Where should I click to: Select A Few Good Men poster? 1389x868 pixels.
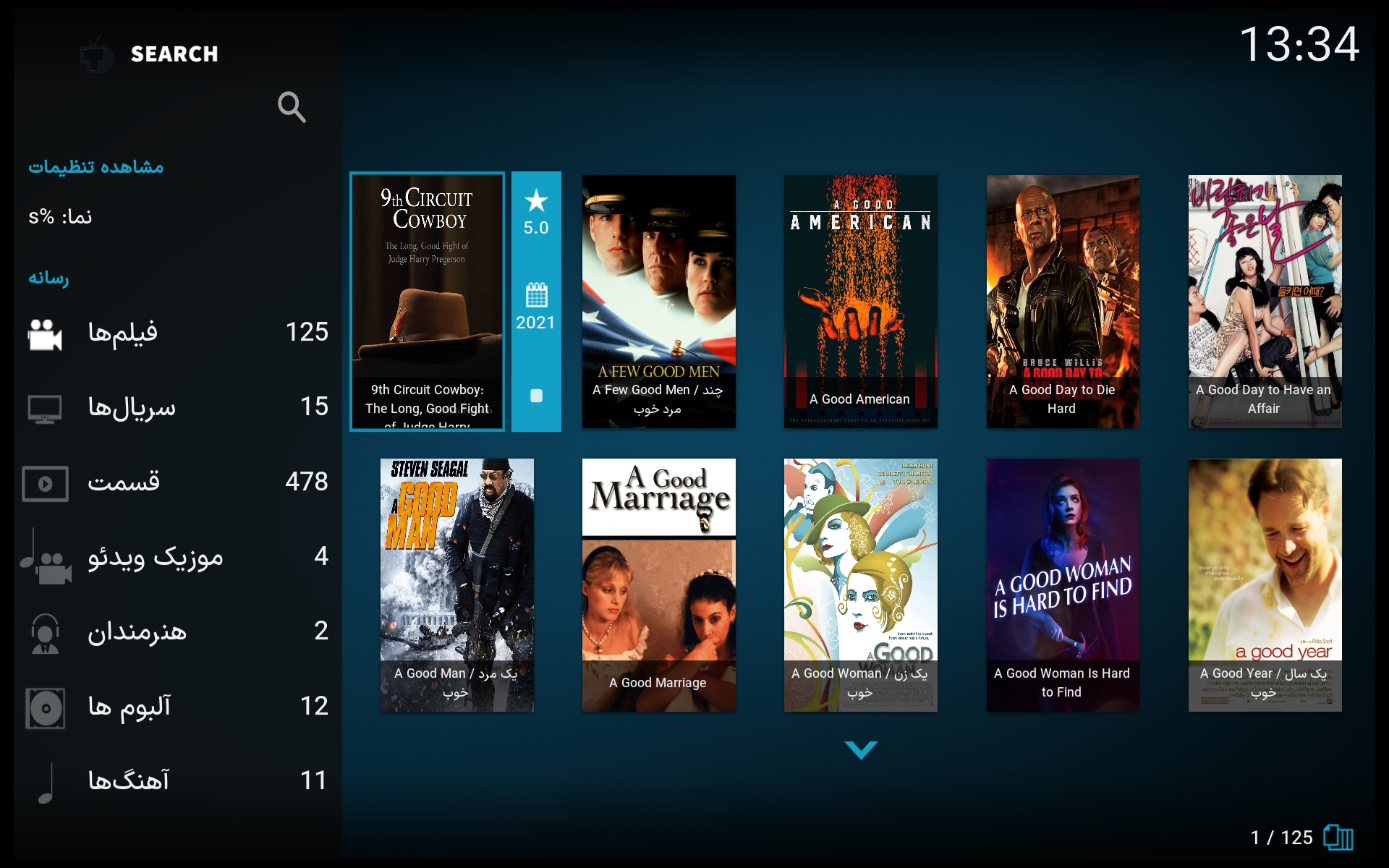coord(658,301)
